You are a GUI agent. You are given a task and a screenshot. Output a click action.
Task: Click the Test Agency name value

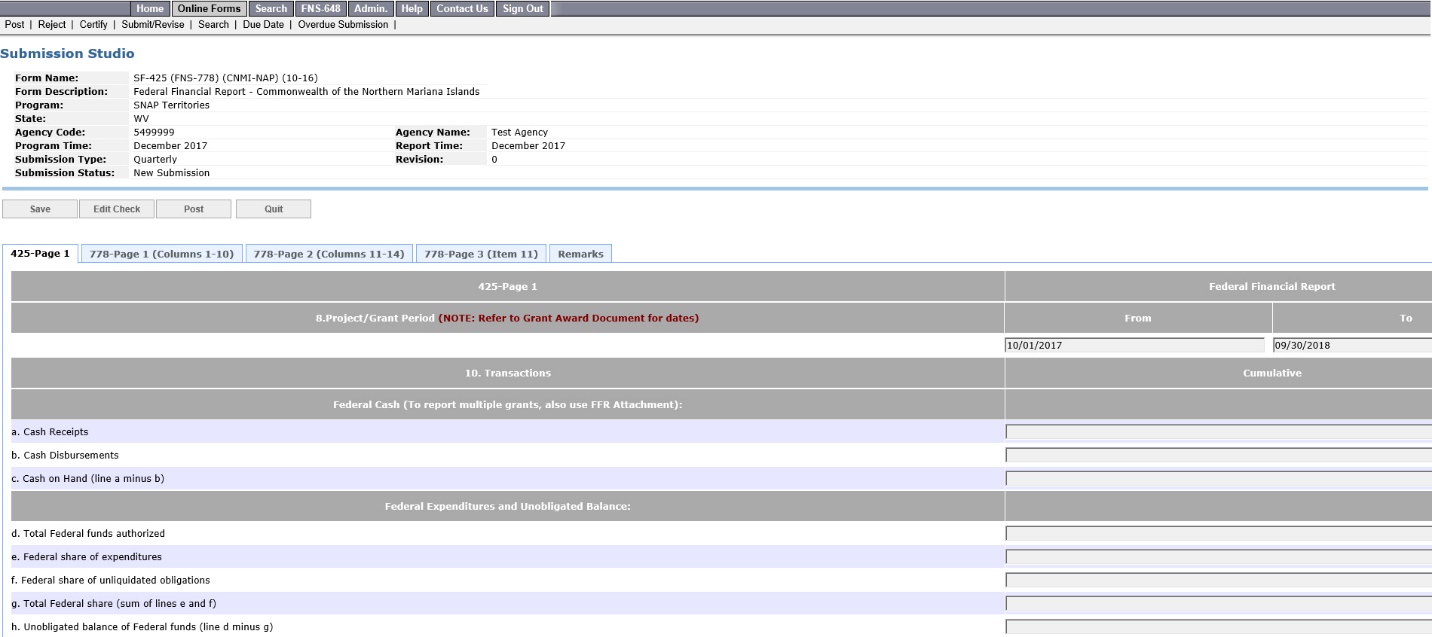(x=520, y=132)
